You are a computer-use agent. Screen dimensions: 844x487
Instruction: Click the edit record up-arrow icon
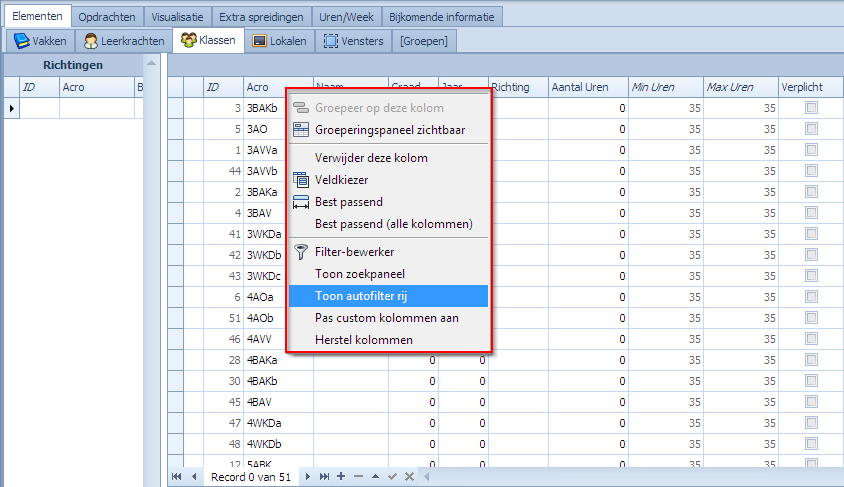click(375, 476)
